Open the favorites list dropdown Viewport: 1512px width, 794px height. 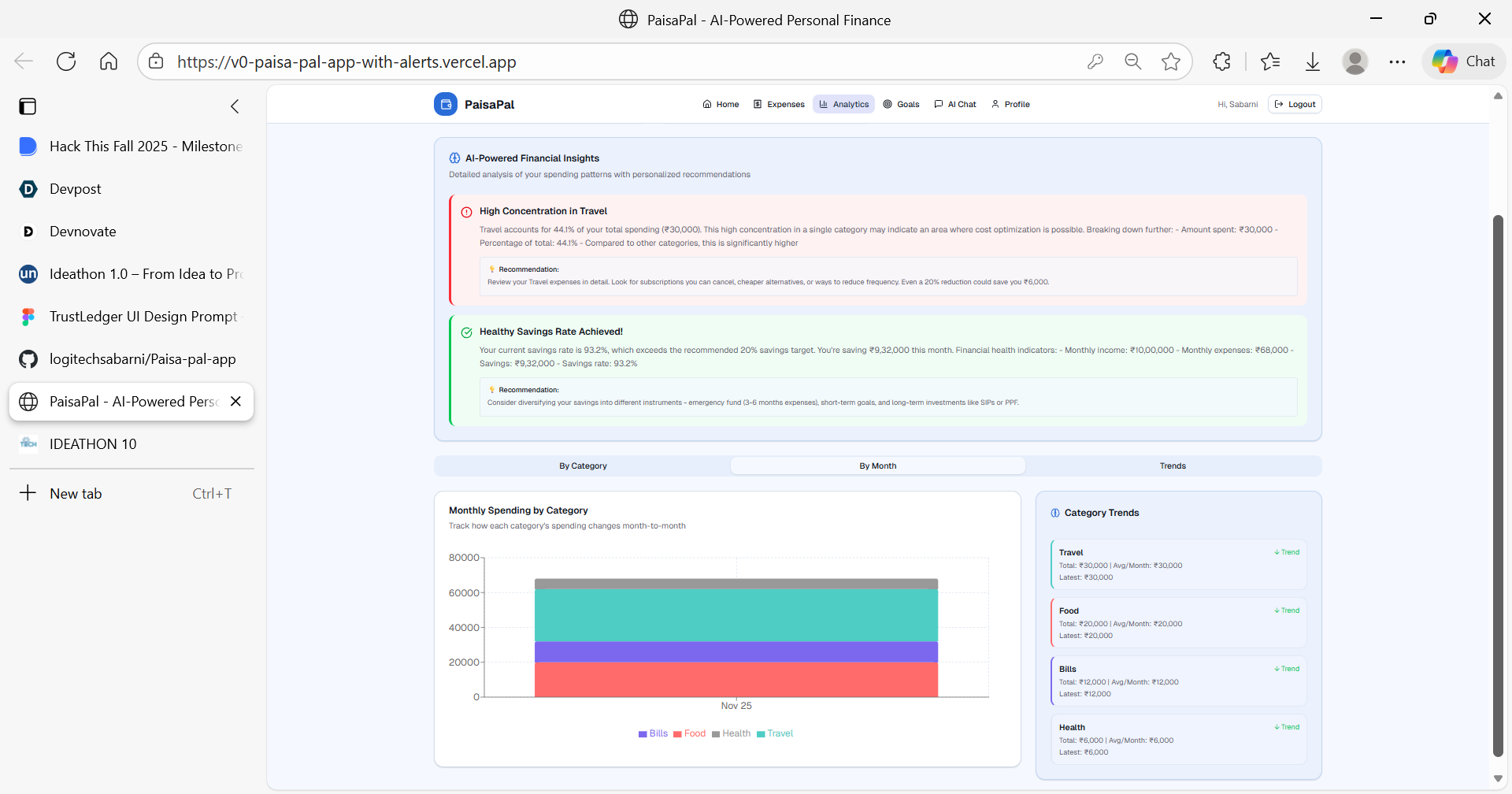point(1270,61)
